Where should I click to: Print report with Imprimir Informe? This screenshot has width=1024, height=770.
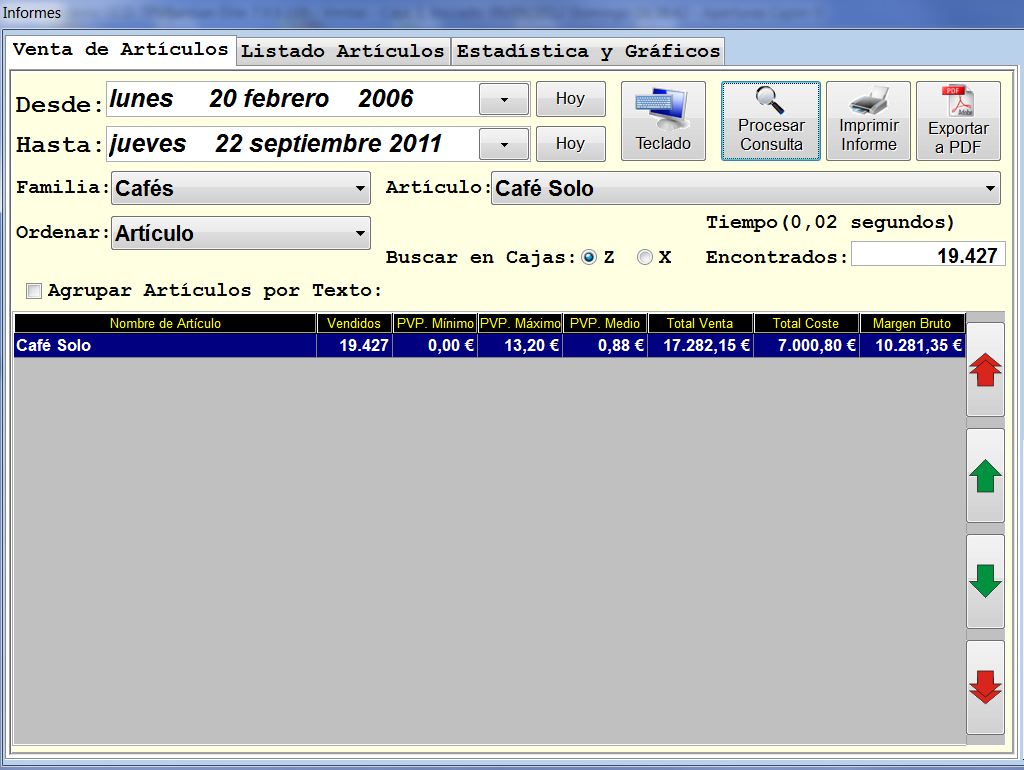click(x=868, y=121)
